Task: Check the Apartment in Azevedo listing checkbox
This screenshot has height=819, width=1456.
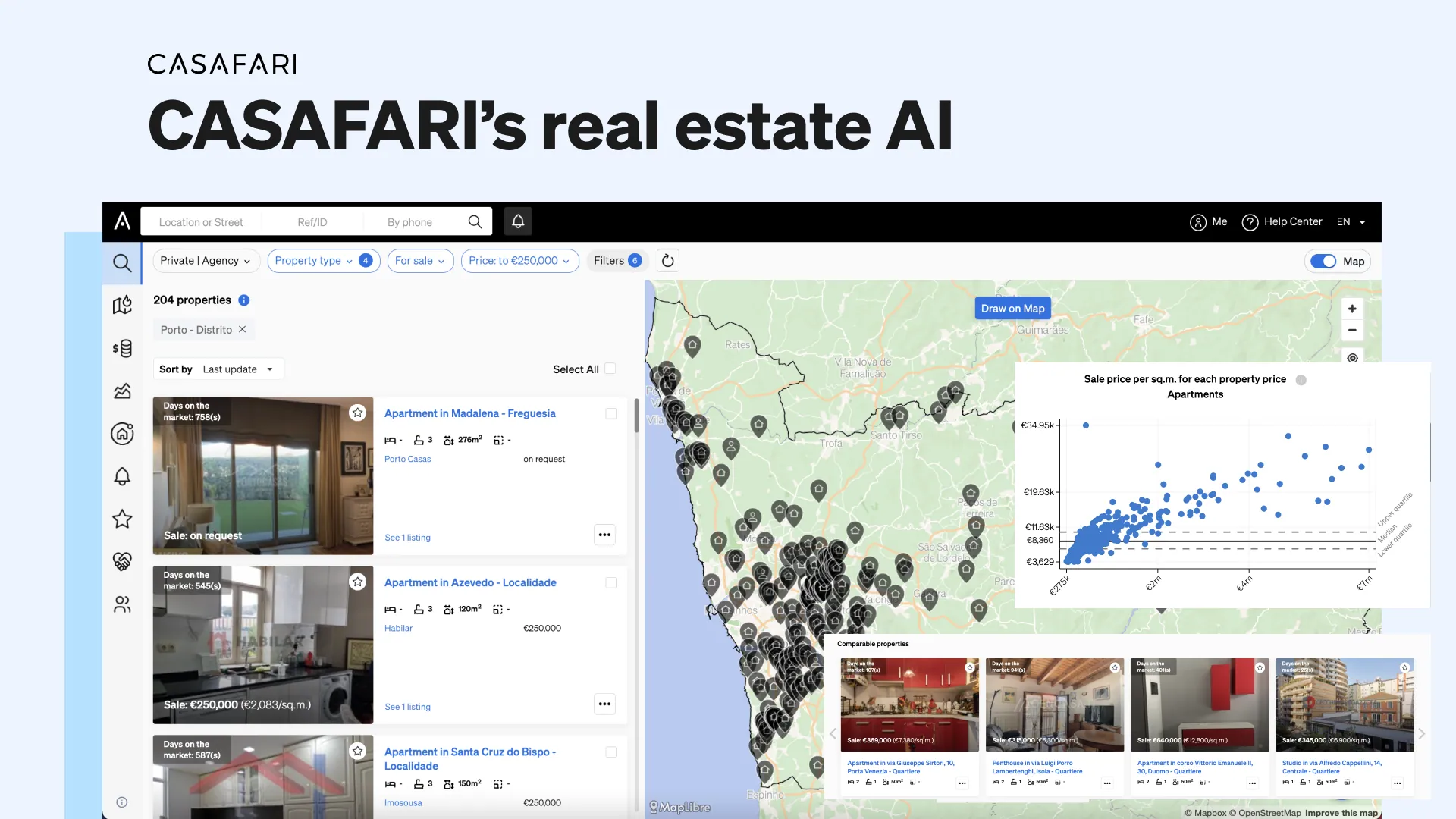Action: click(x=611, y=583)
